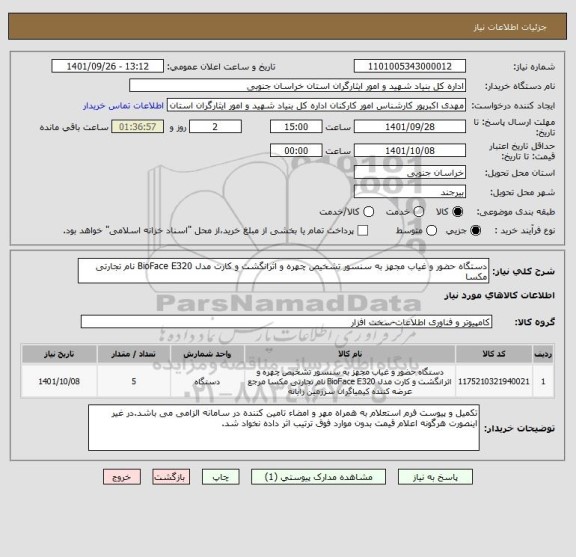Click the request creator field مهدی اکبرپور
Screen dimensions: 576x557
click(316, 106)
